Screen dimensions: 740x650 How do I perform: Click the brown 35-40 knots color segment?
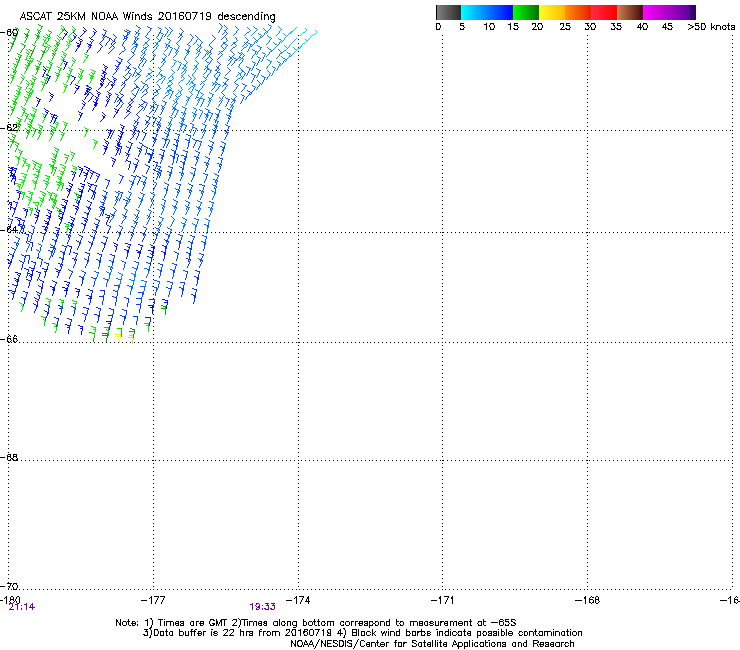(630, 12)
